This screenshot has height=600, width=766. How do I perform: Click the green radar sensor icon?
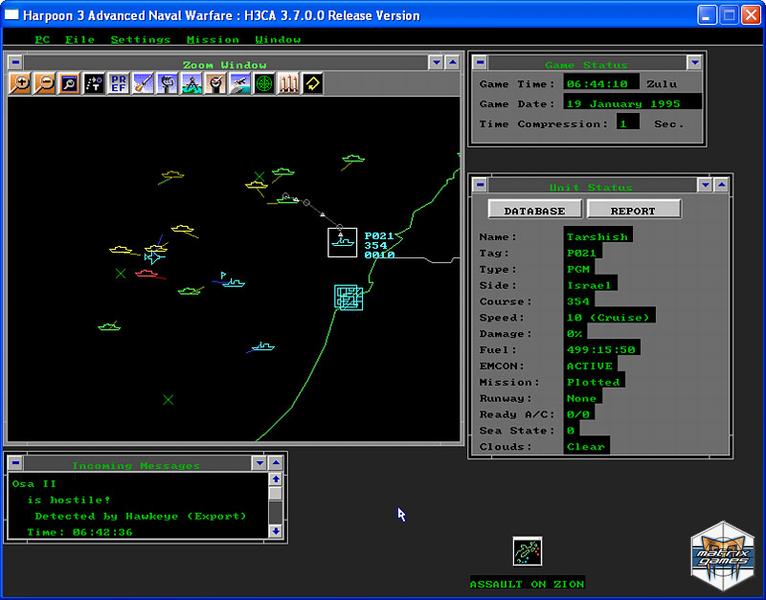[264, 84]
